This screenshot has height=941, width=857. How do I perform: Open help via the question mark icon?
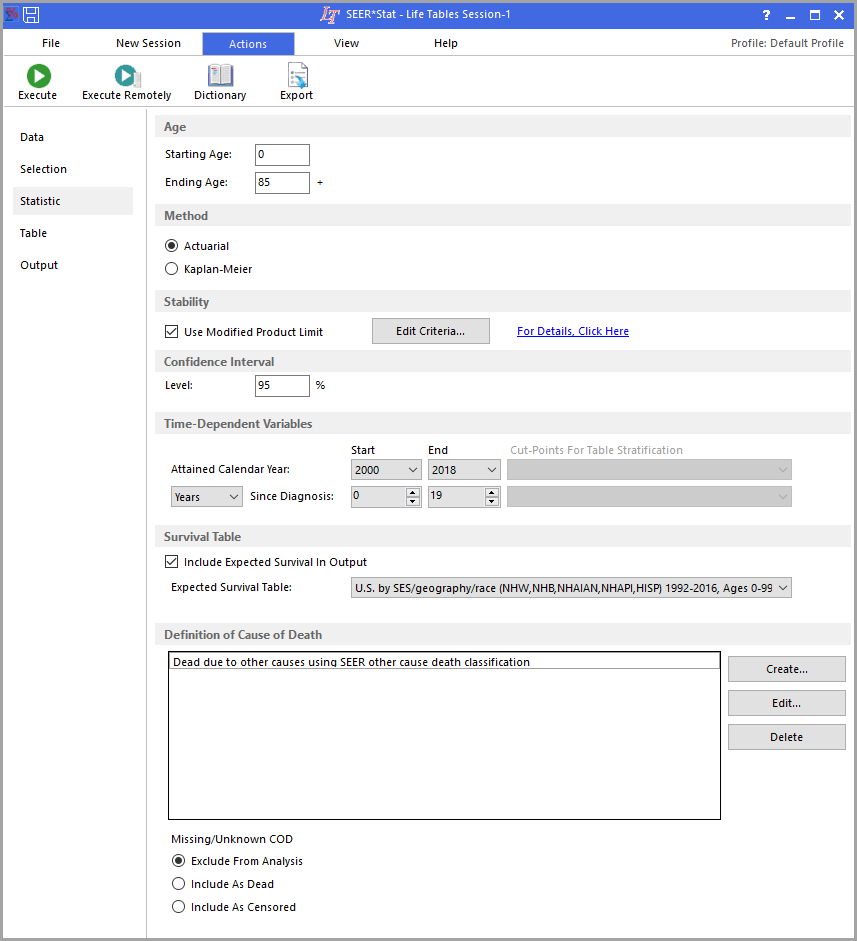click(x=765, y=15)
